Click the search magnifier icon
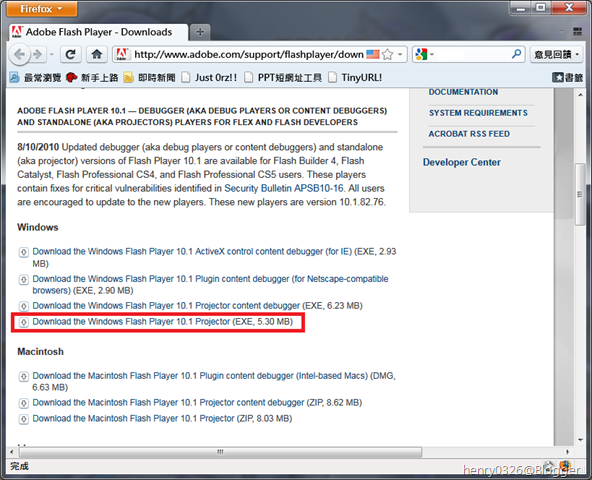 click(x=516, y=55)
